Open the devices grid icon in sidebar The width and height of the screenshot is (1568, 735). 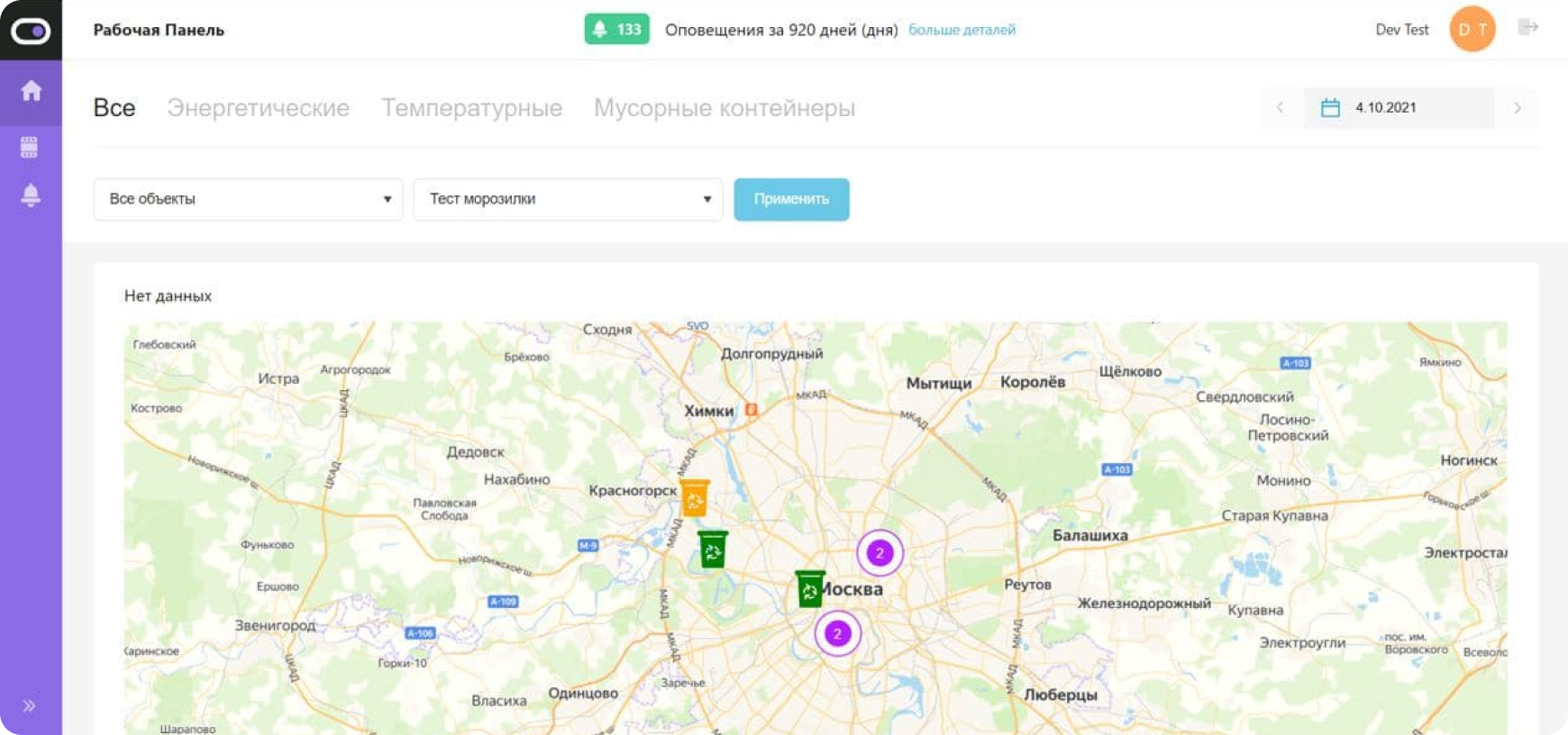[30, 147]
